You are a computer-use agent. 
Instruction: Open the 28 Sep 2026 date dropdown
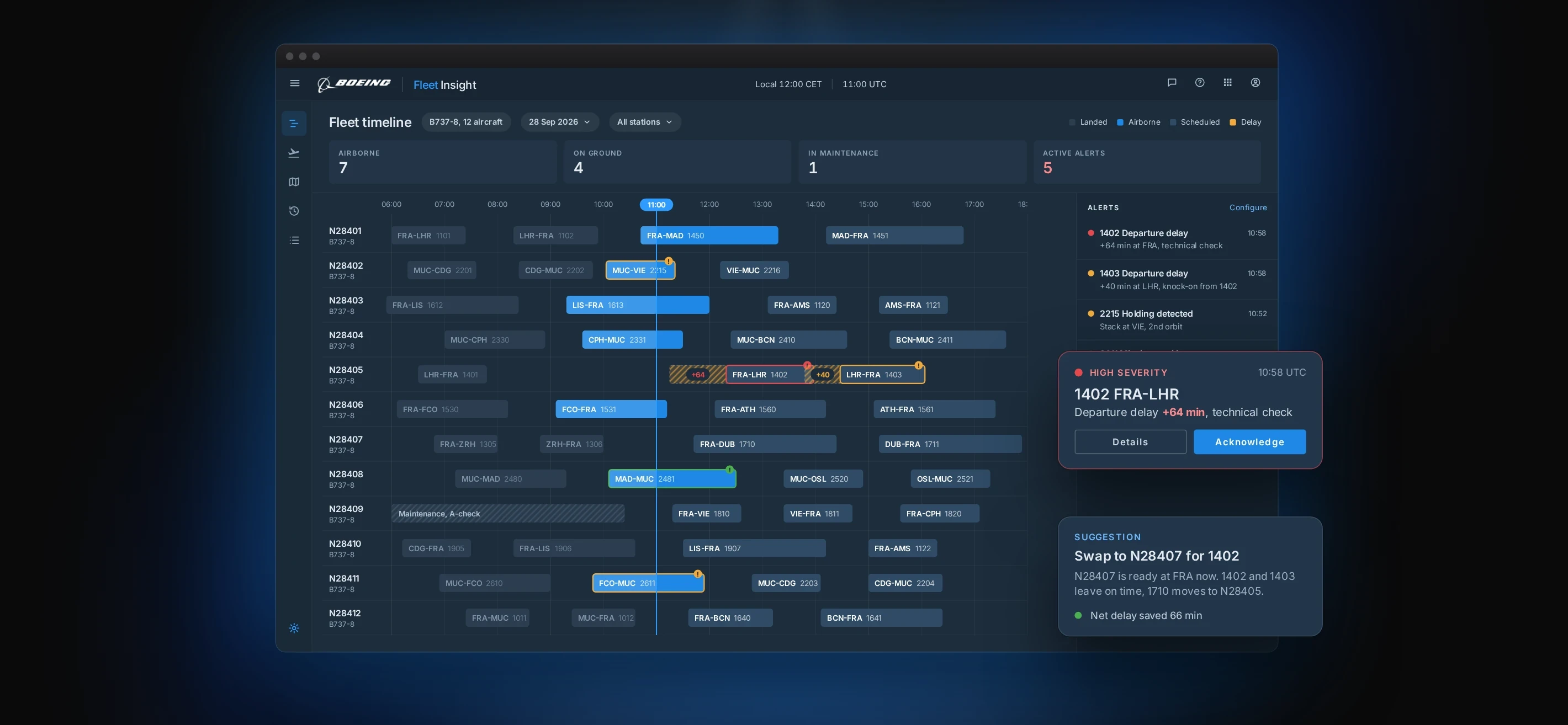click(x=559, y=122)
